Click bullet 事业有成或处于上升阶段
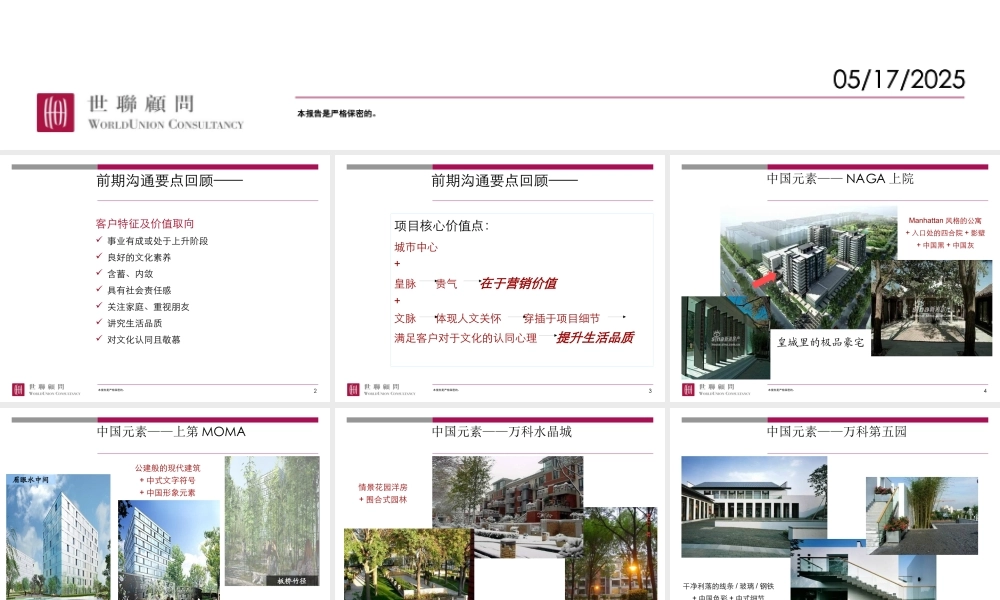 [157, 241]
